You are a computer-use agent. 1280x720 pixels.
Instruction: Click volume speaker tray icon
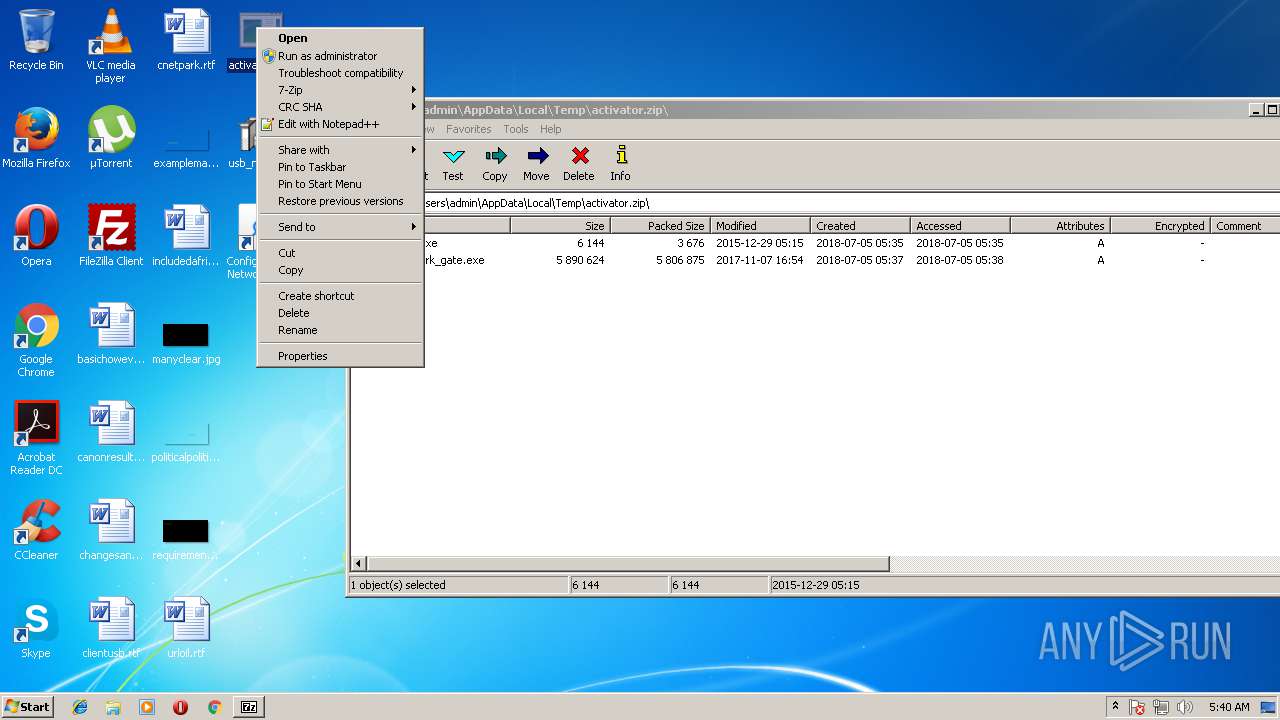(1185, 707)
